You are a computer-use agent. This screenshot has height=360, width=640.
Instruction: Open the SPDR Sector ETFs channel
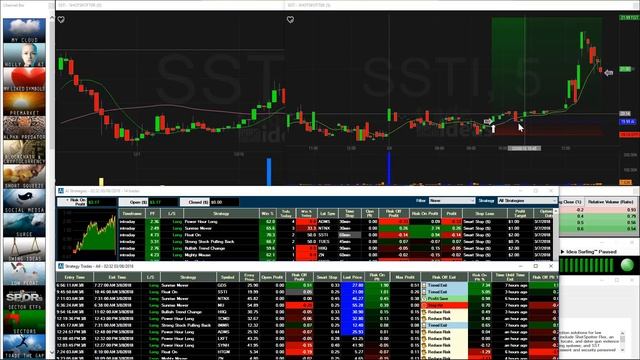point(24,298)
